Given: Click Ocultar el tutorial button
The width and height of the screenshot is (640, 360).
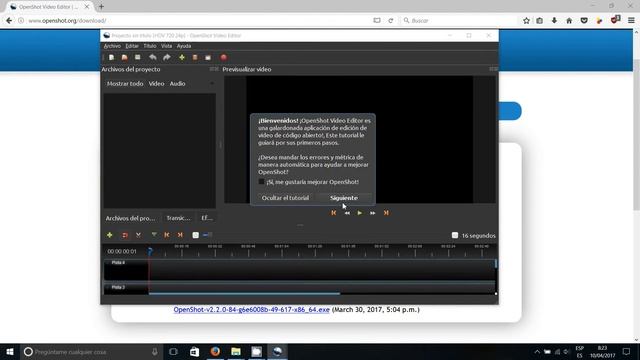Looking at the screenshot, I should tap(285, 198).
